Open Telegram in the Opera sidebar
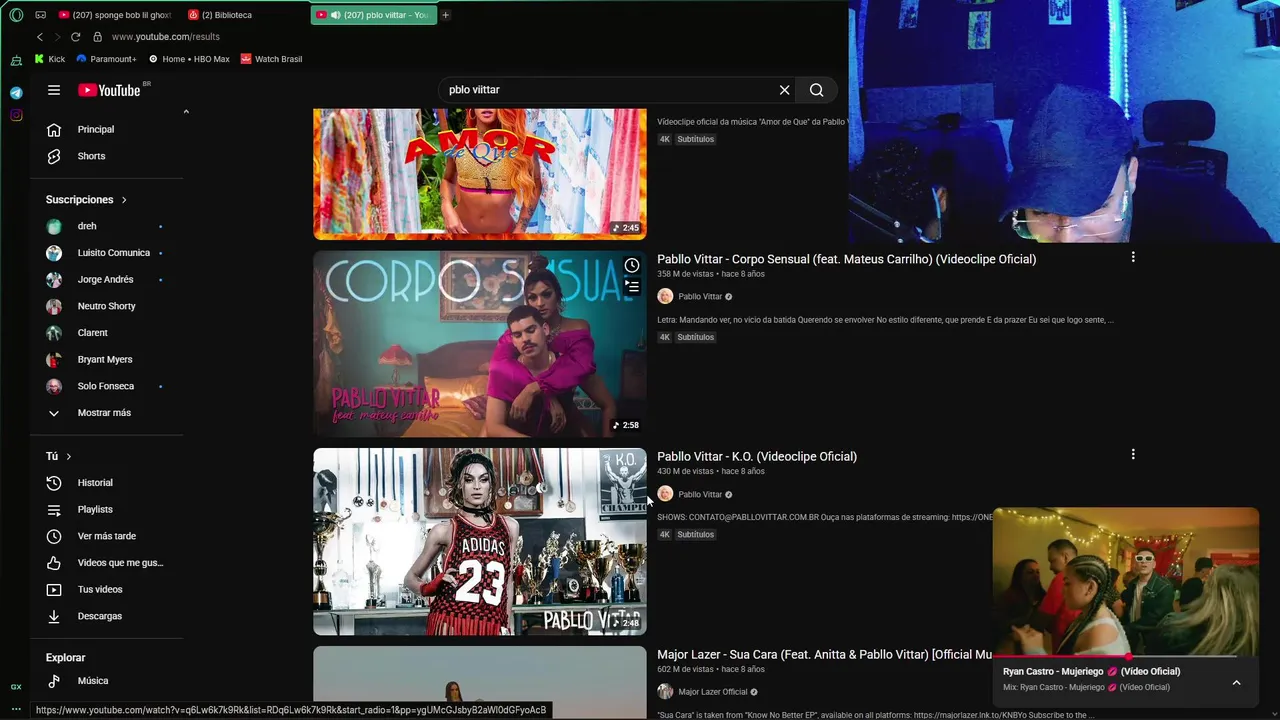Viewport: 1280px width, 720px height. pos(16,93)
